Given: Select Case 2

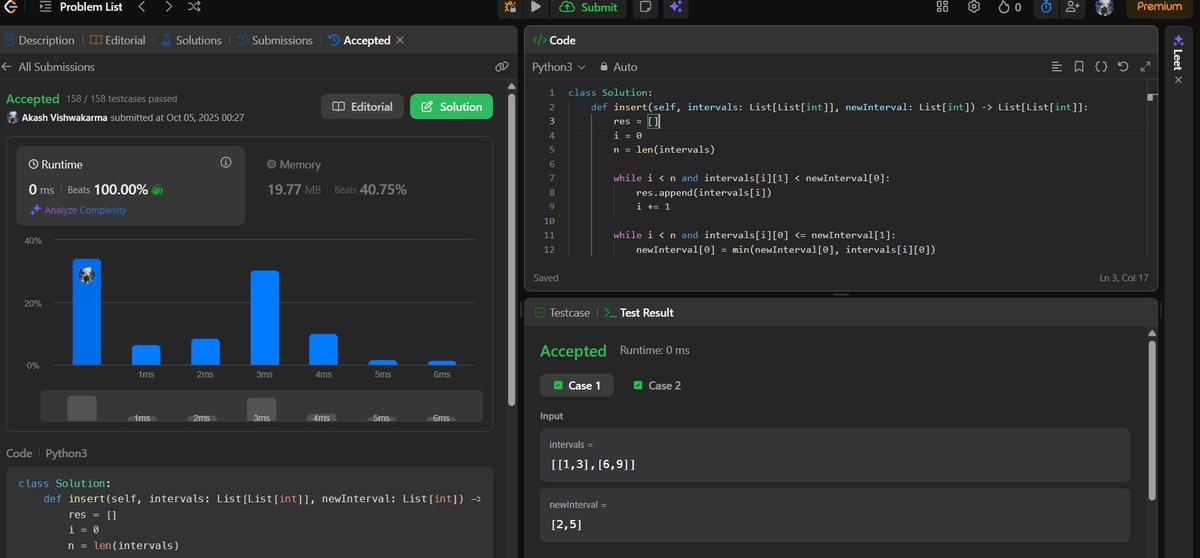Looking at the screenshot, I should (x=657, y=385).
